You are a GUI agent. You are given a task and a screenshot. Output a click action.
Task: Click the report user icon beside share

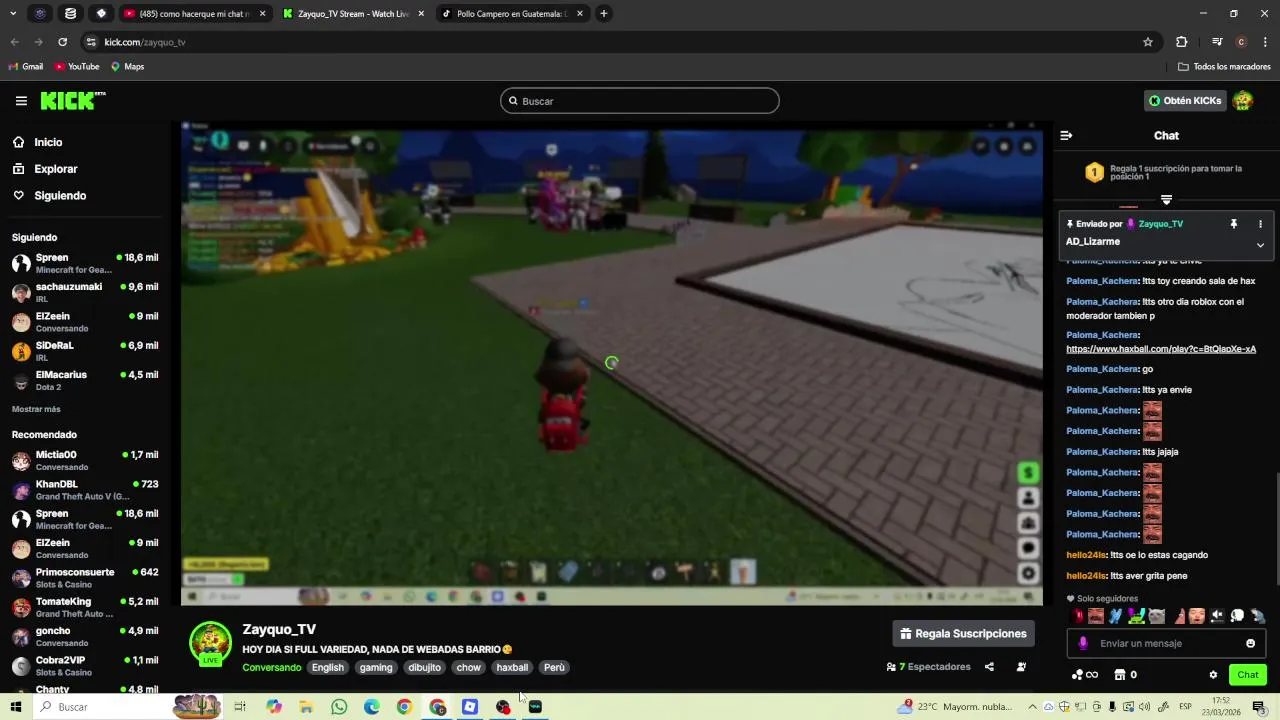[x=1021, y=667]
